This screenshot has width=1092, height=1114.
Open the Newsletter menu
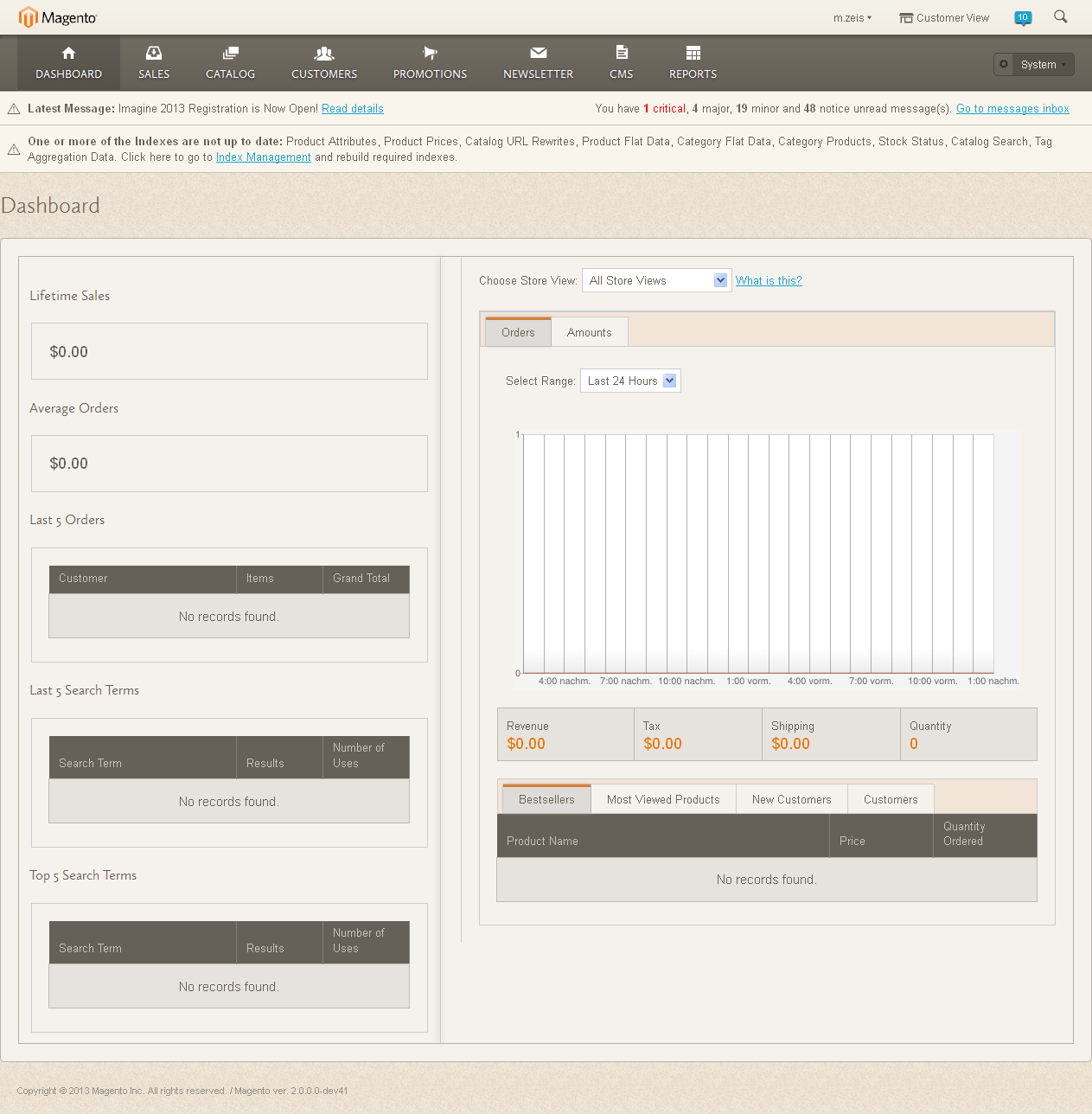(x=539, y=63)
